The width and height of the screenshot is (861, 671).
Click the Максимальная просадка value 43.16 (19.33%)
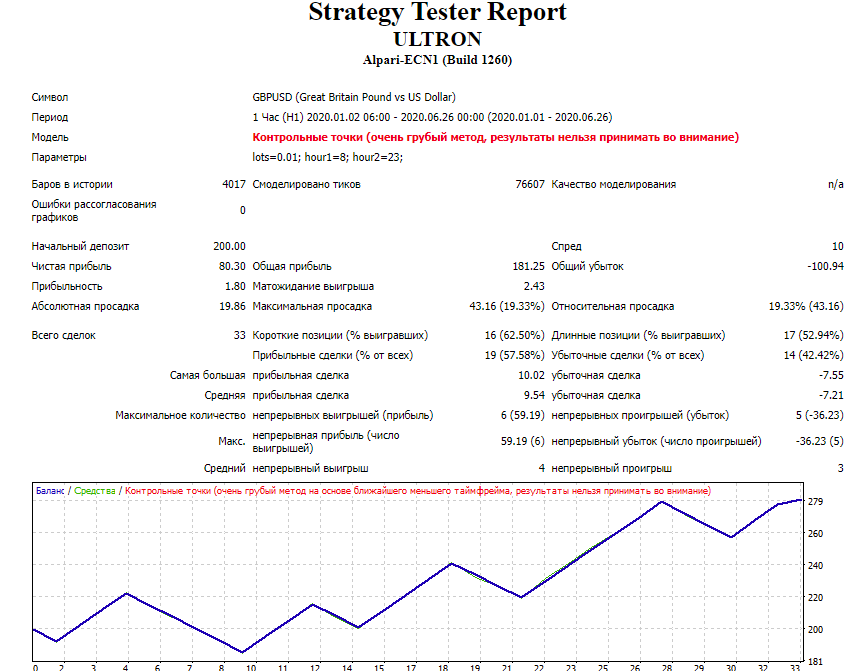[x=506, y=306]
